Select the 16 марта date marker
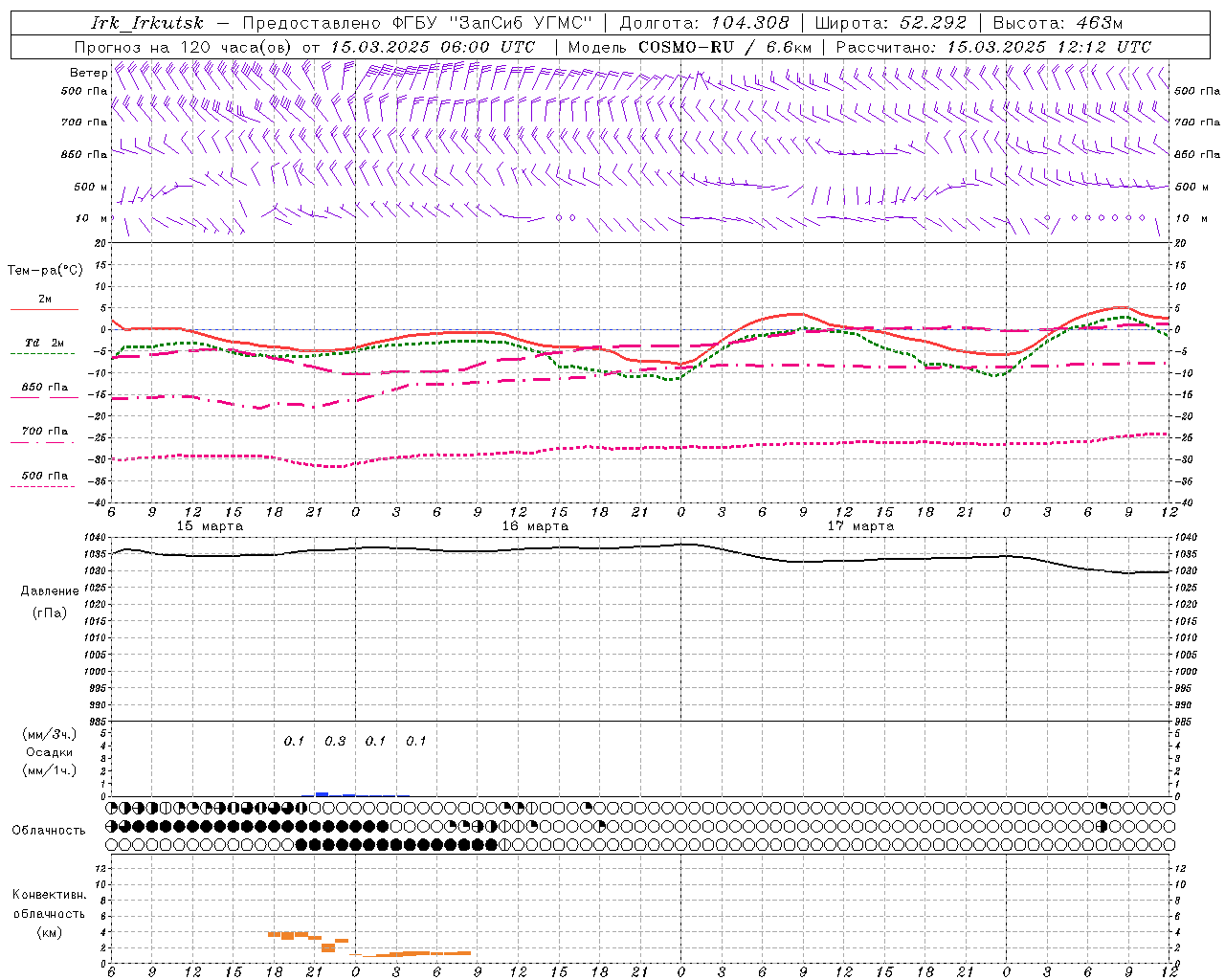The image size is (1225, 980). [x=535, y=526]
